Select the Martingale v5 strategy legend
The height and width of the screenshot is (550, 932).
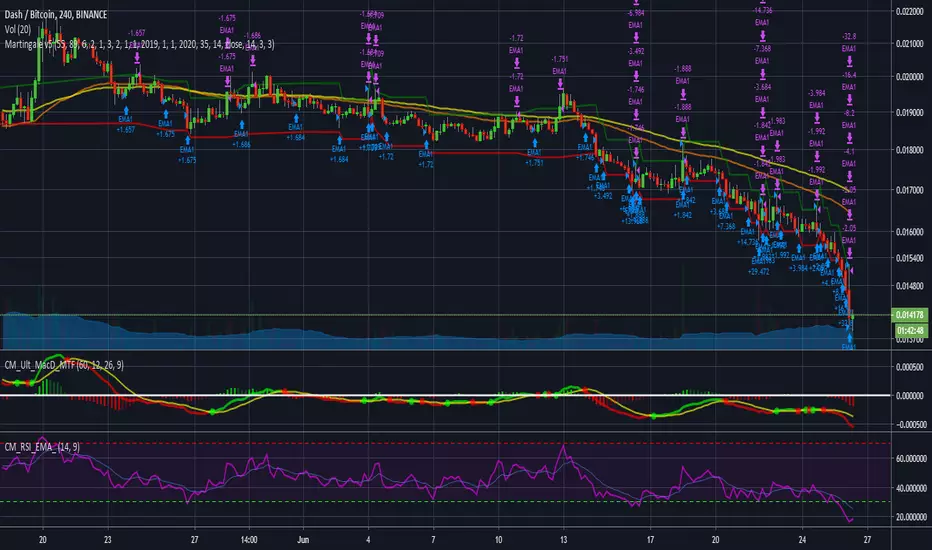click(139, 44)
